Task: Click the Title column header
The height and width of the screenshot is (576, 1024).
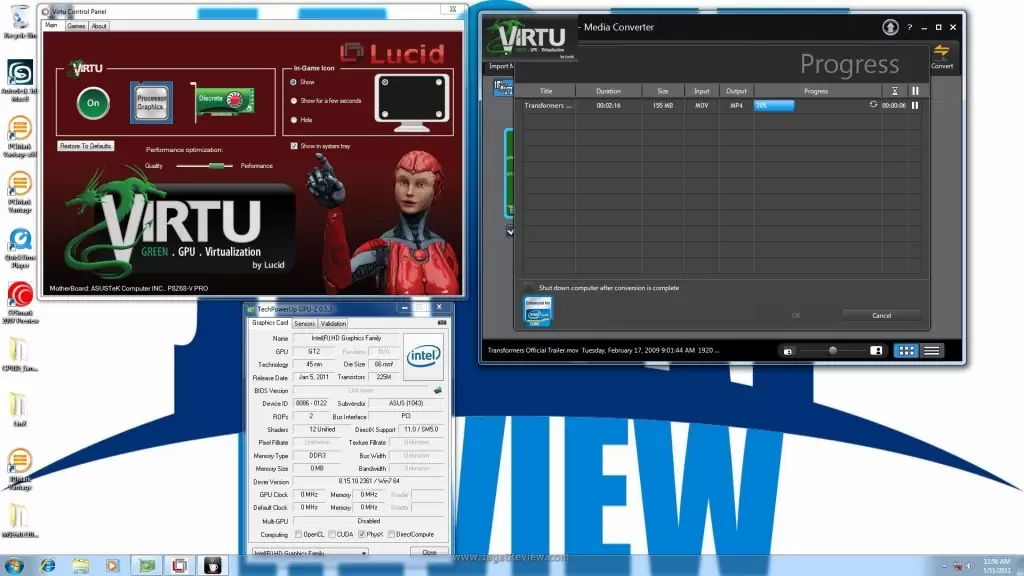Action: click(546, 91)
